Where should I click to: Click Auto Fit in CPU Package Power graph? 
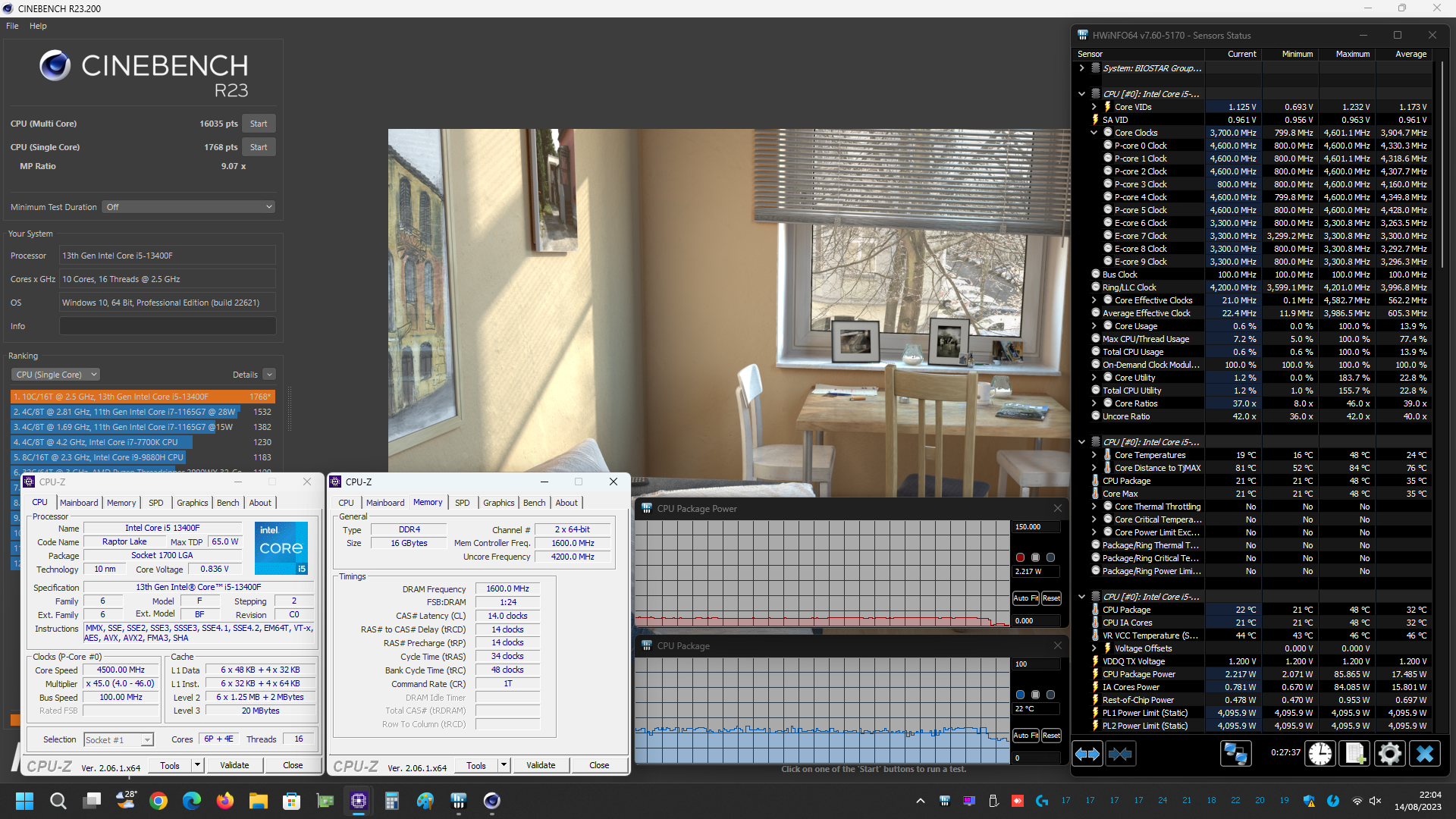pos(1026,598)
